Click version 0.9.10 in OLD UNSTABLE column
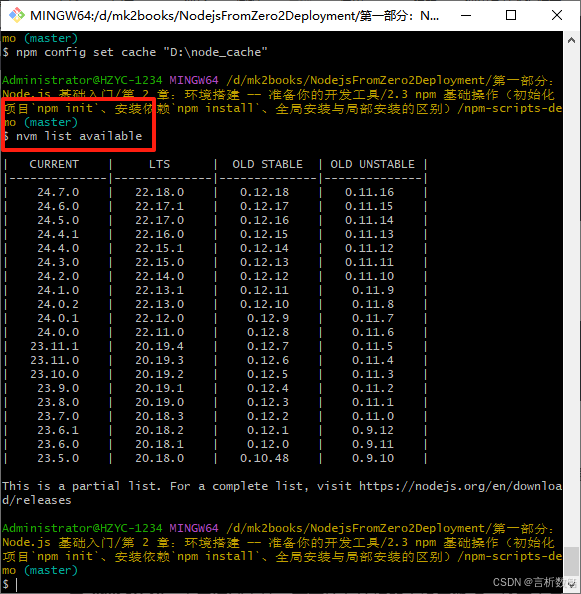 coord(373,458)
